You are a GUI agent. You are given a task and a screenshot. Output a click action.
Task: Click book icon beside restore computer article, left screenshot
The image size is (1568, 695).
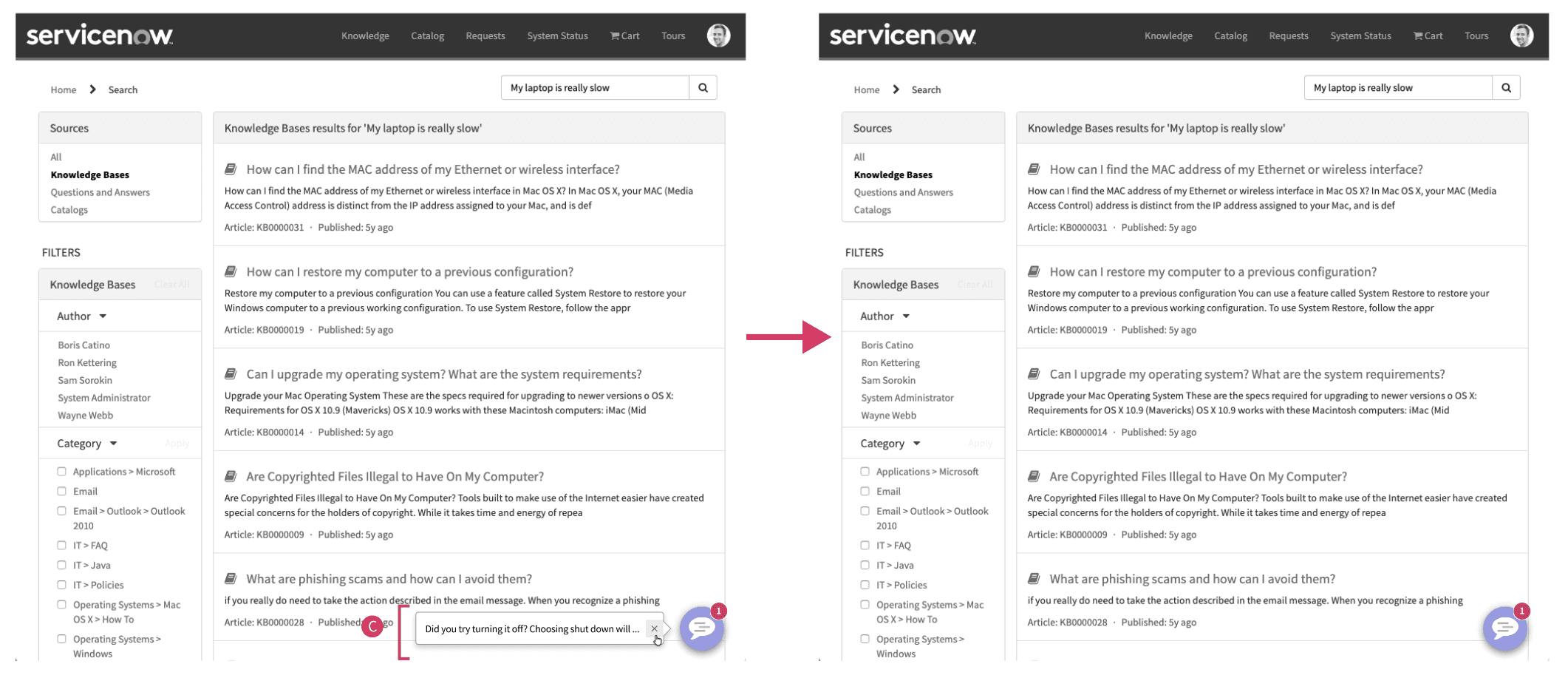(231, 271)
